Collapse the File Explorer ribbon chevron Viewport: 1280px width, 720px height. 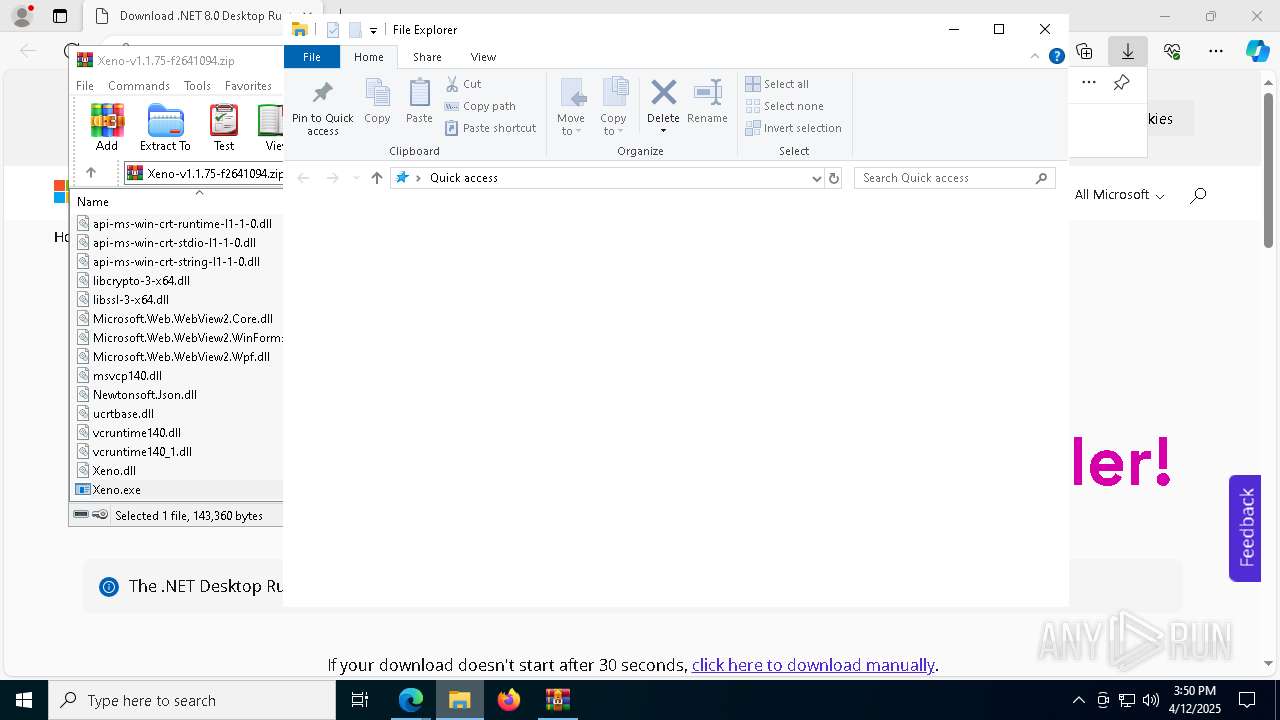tap(1035, 57)
